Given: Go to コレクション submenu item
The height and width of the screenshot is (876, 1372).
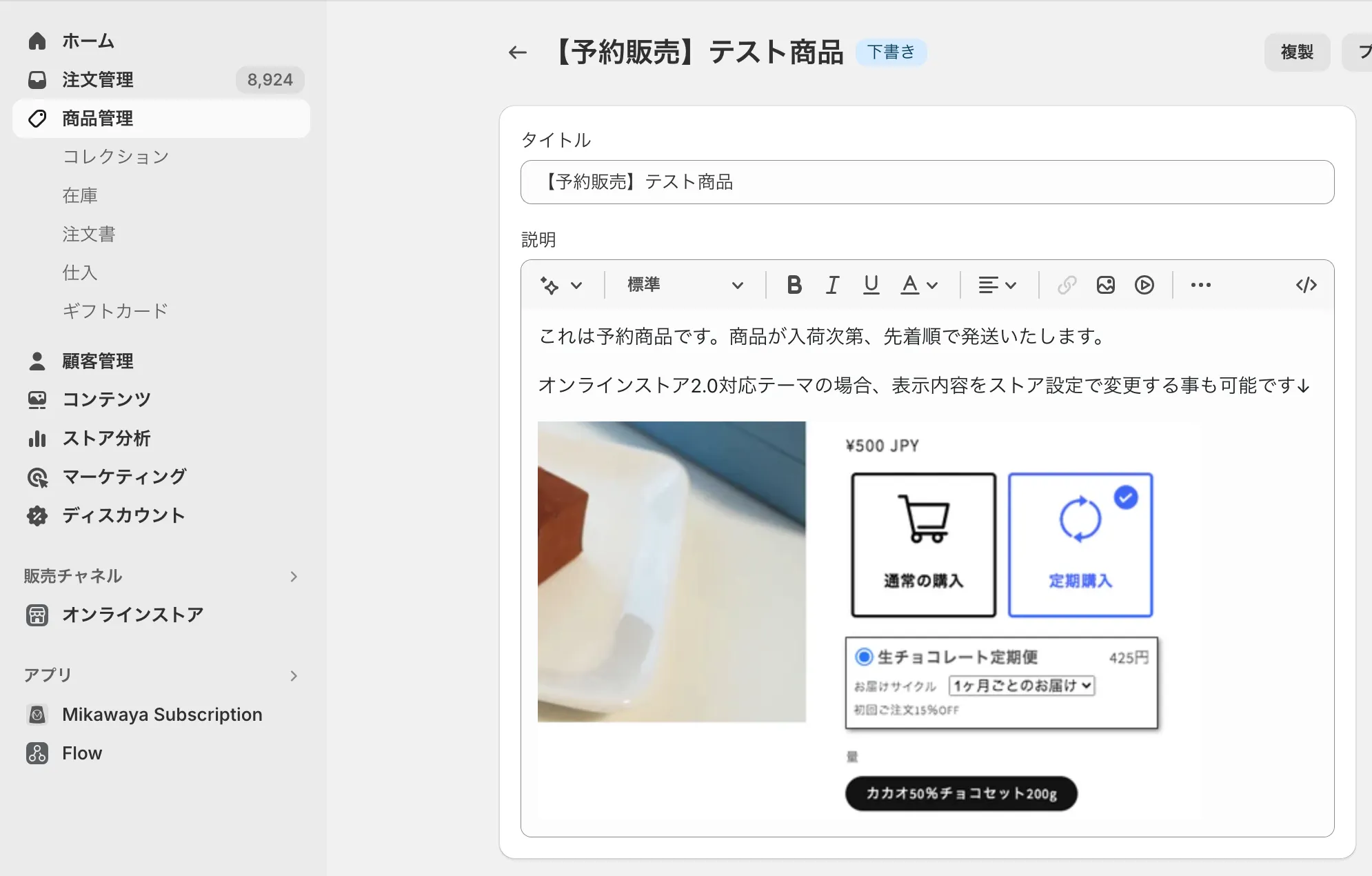Looking at the screenshot, I should click(115, 157).
